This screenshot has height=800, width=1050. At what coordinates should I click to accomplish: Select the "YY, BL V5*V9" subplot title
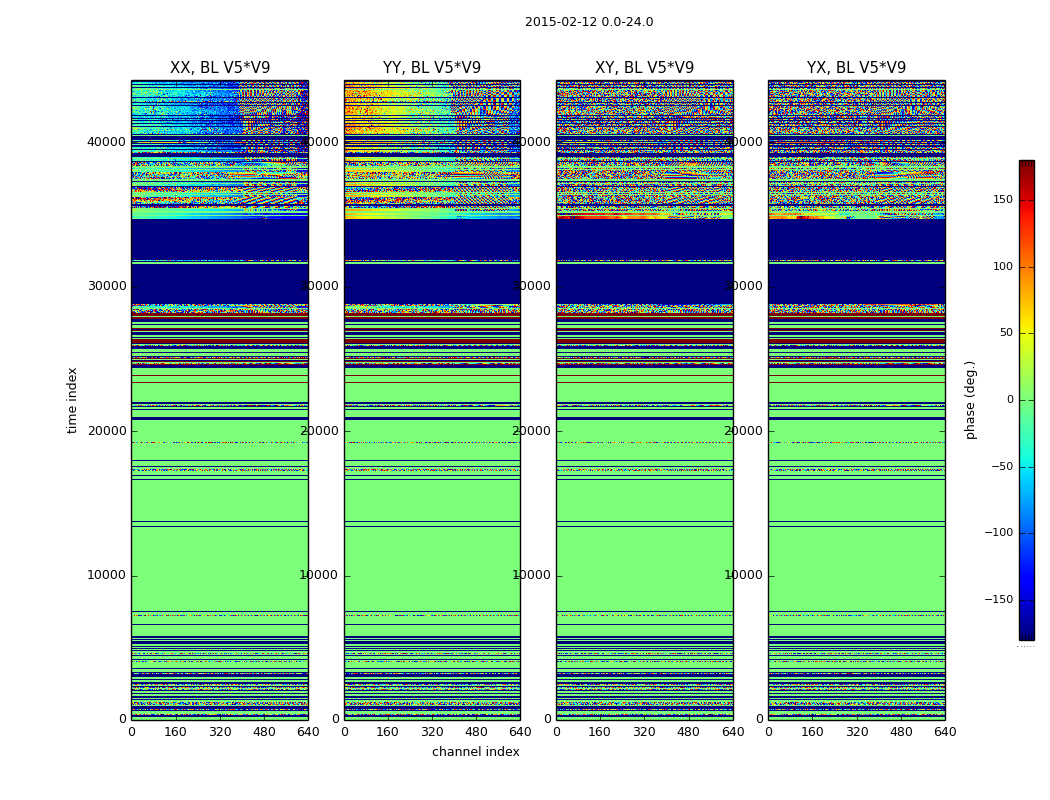point(432,68)
